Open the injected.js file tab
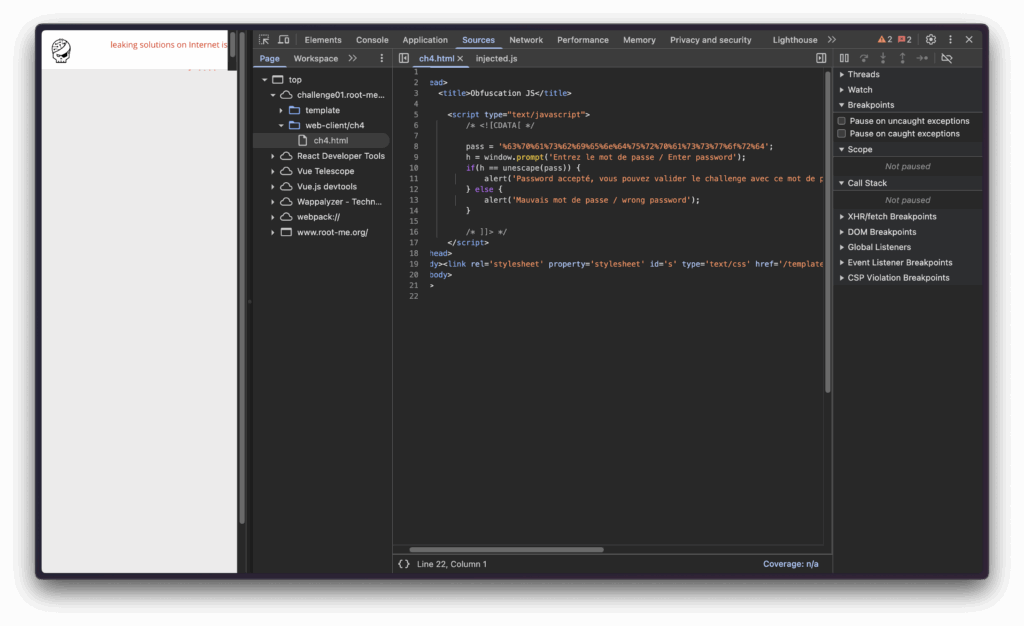Screen dimensions: 1024x626 click(496, 59)
